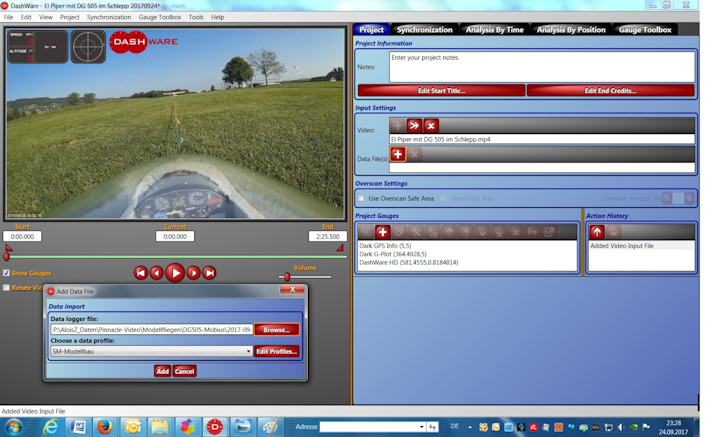
Task: Click Add in Add Data File dialog
Action: click(x=163, y=371)
